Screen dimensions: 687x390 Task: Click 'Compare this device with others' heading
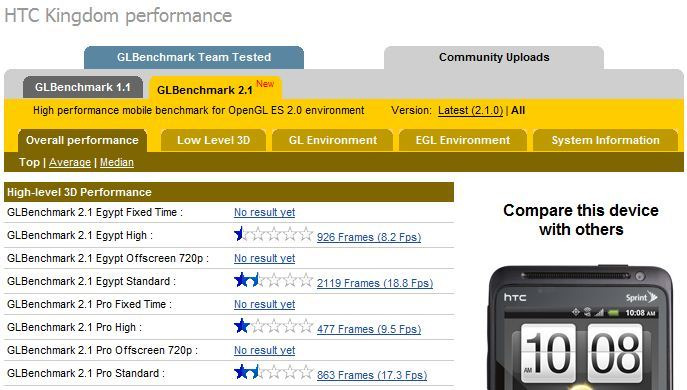click(581, 220)
